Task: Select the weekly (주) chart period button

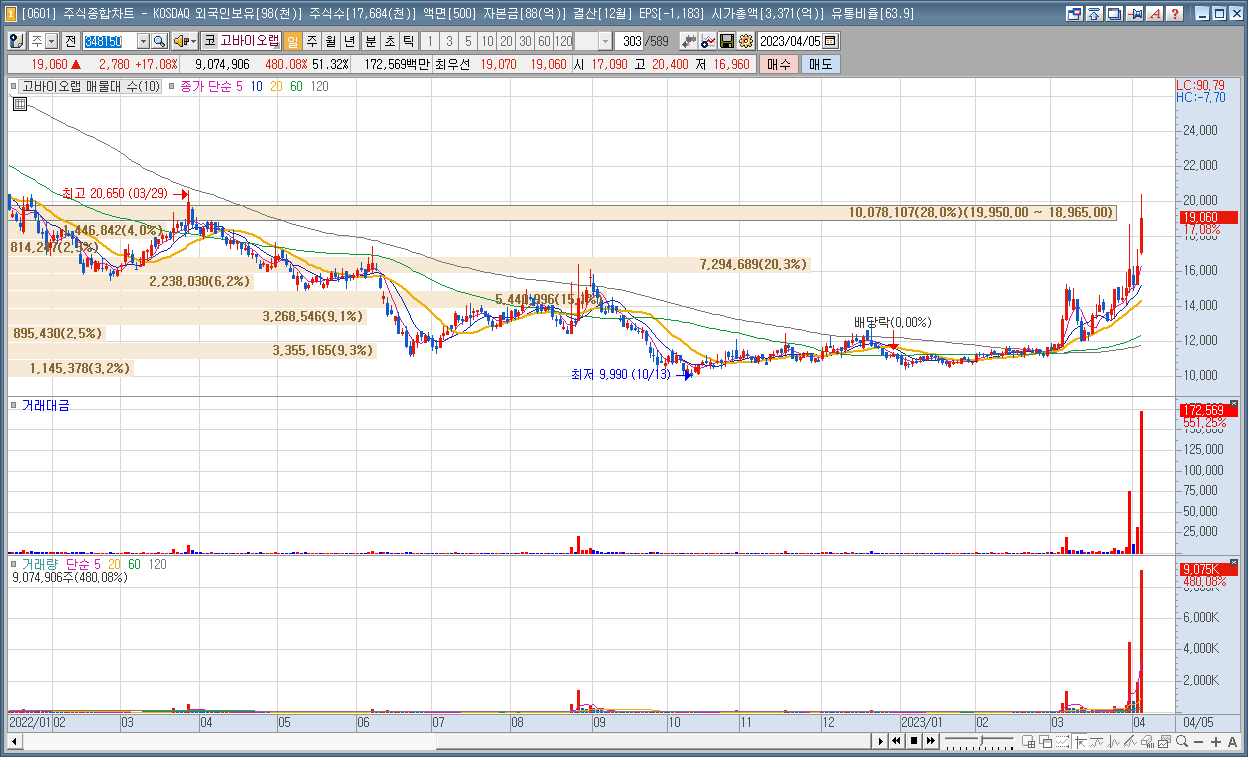Action: (x=311, y=41)
